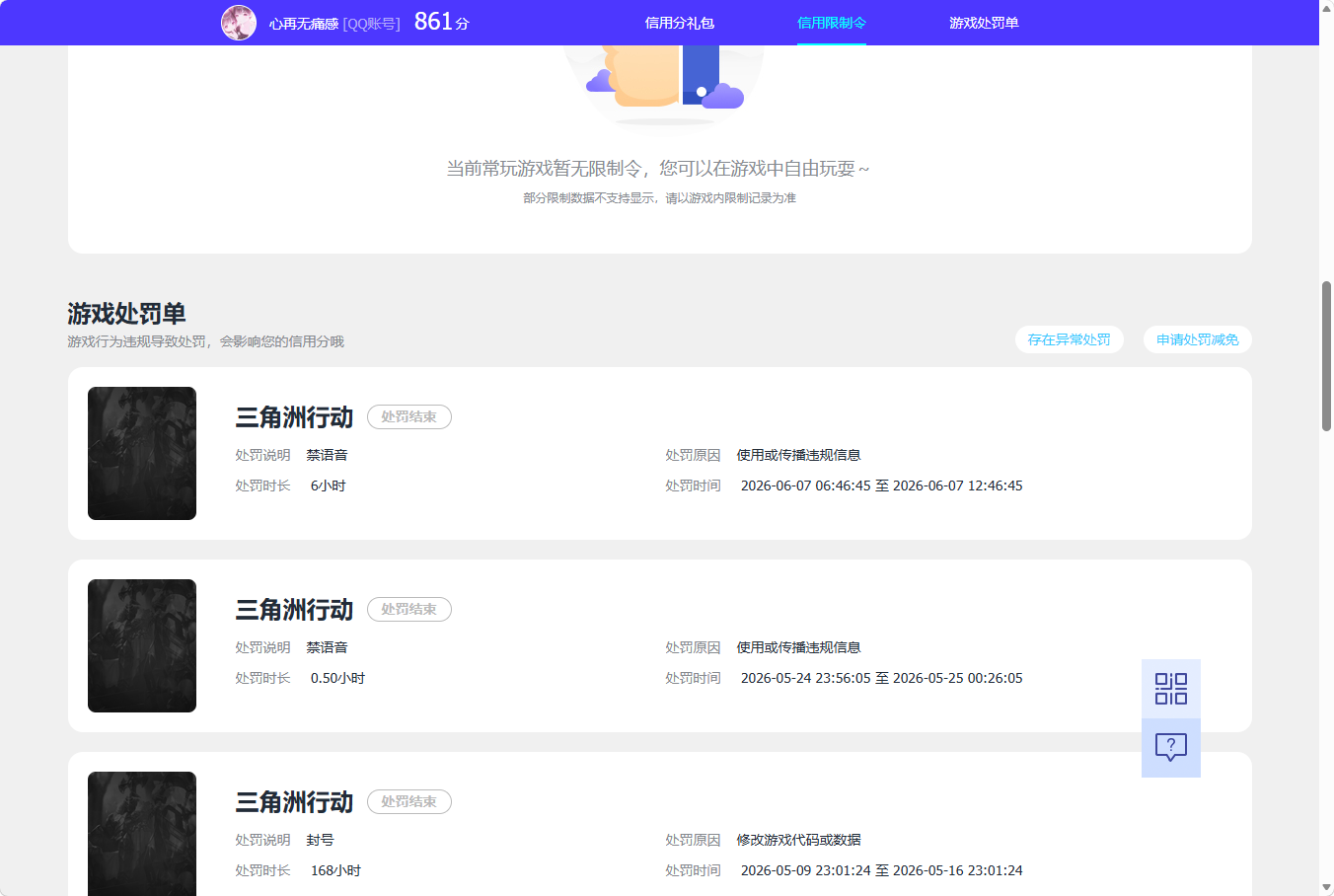The image size is (1334, 896).
Task: Click 处罚结束 badge on the 6小时 penalty card
Action: [x=409, y=417]
